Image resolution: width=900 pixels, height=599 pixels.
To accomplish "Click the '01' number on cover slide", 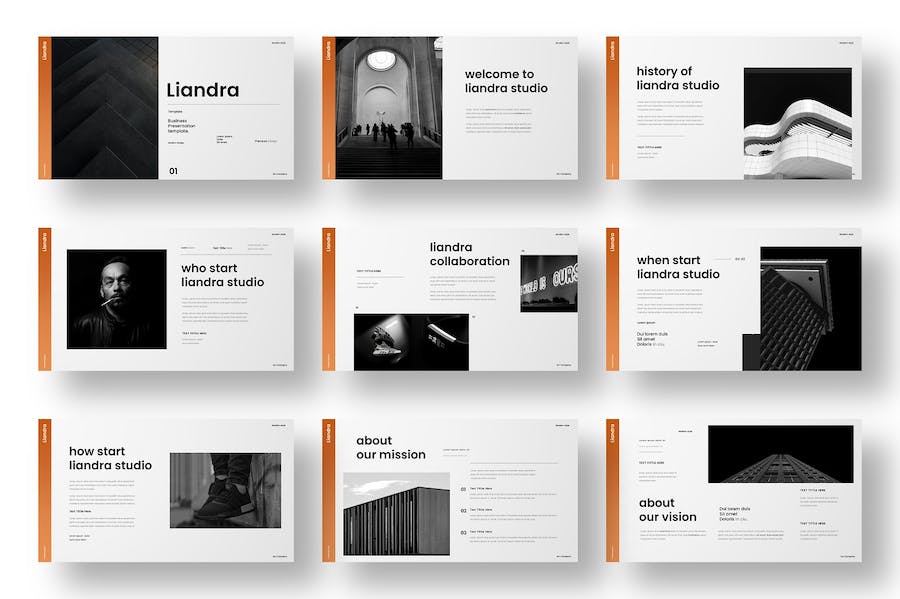I will tap(173, 171).
